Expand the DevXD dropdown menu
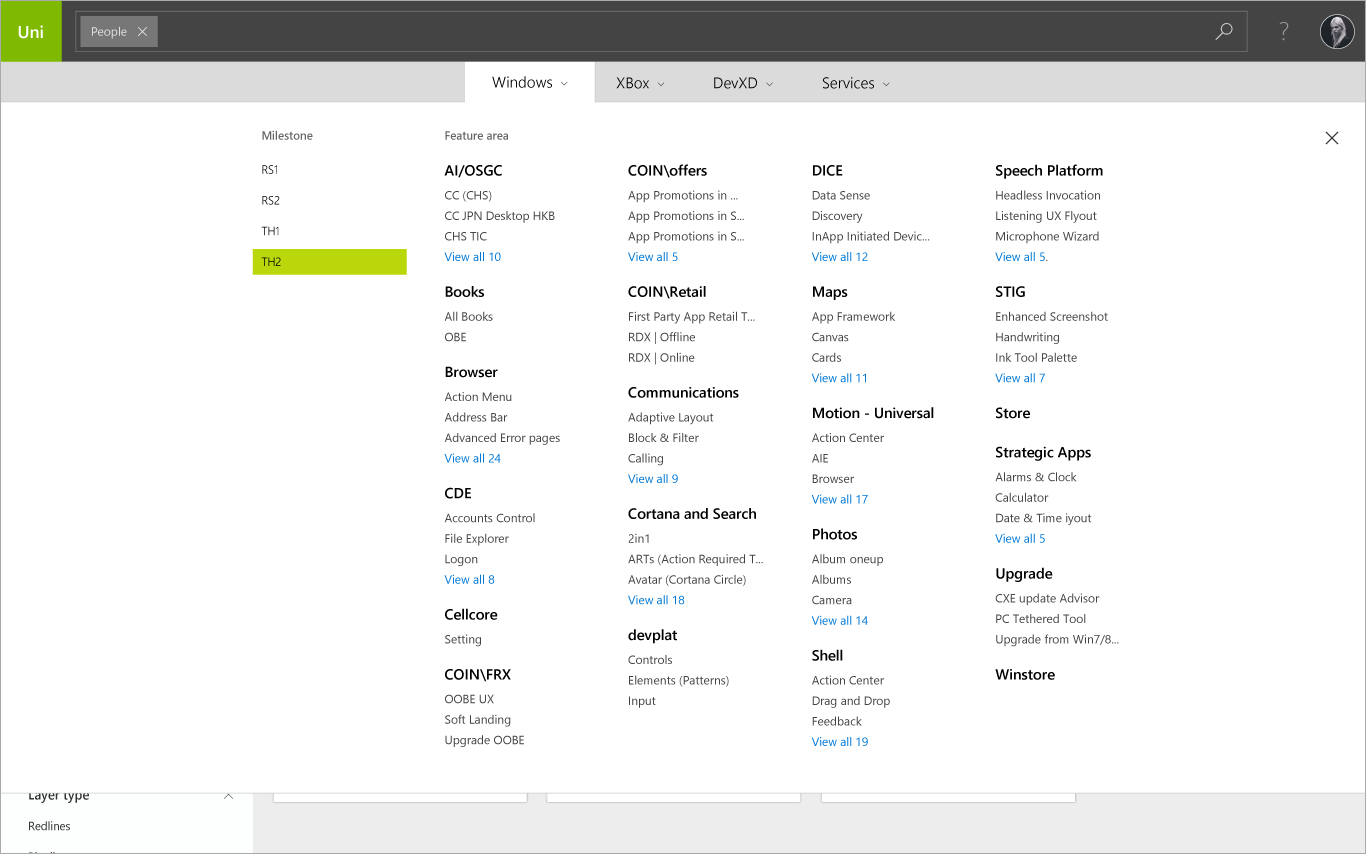Screen dimensions: 1366x854 pos(743,83)
